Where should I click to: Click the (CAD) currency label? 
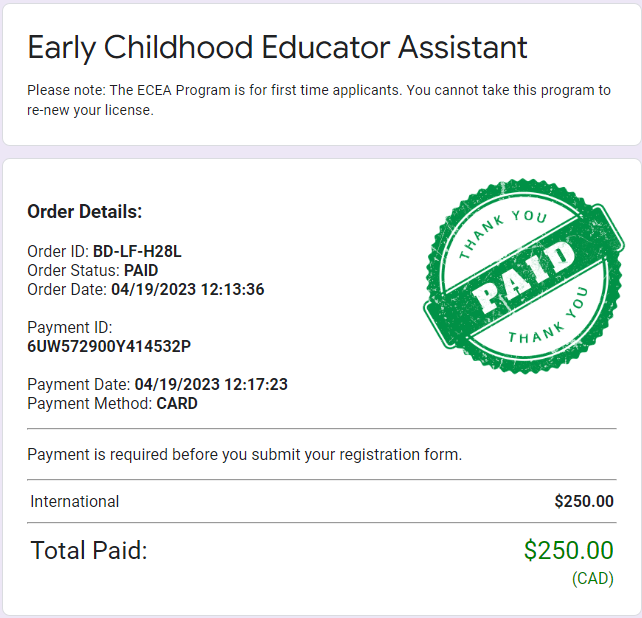pyautogui.click(x=592, y=578)
